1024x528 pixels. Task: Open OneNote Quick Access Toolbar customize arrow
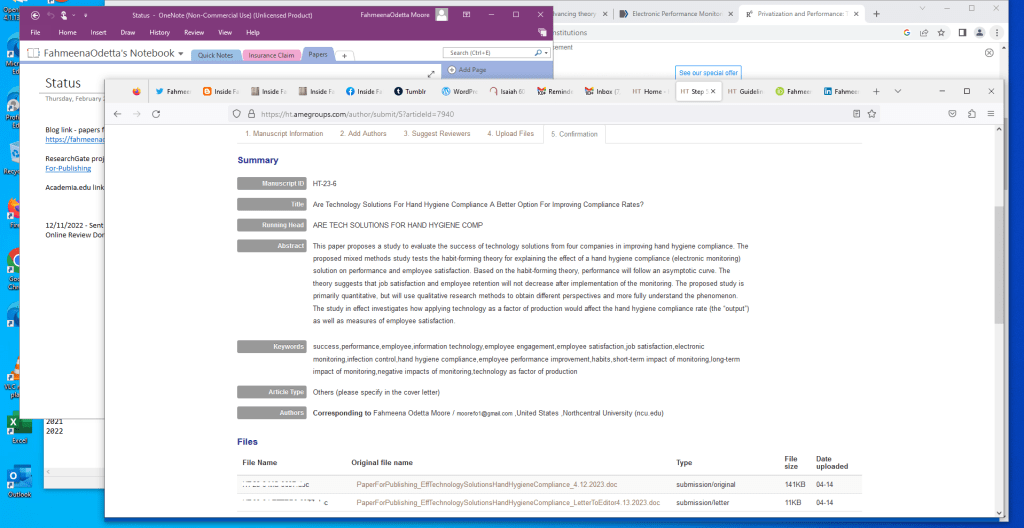click(x=86, y=15)
